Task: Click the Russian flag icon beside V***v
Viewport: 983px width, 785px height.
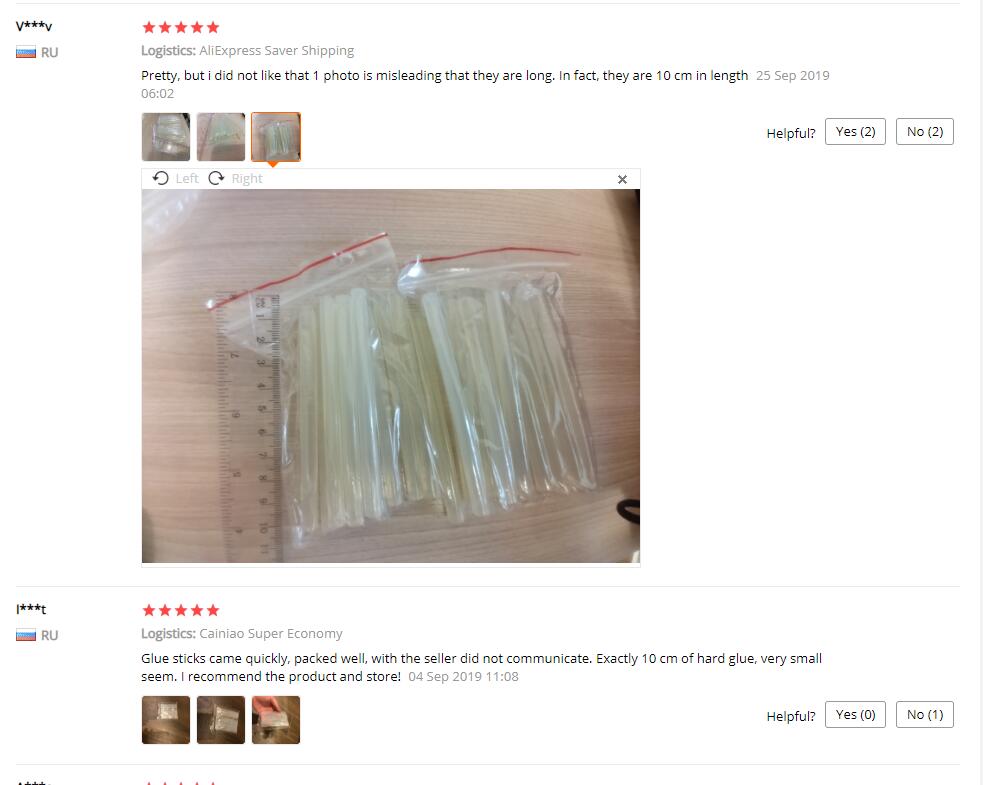Action: 26,52
